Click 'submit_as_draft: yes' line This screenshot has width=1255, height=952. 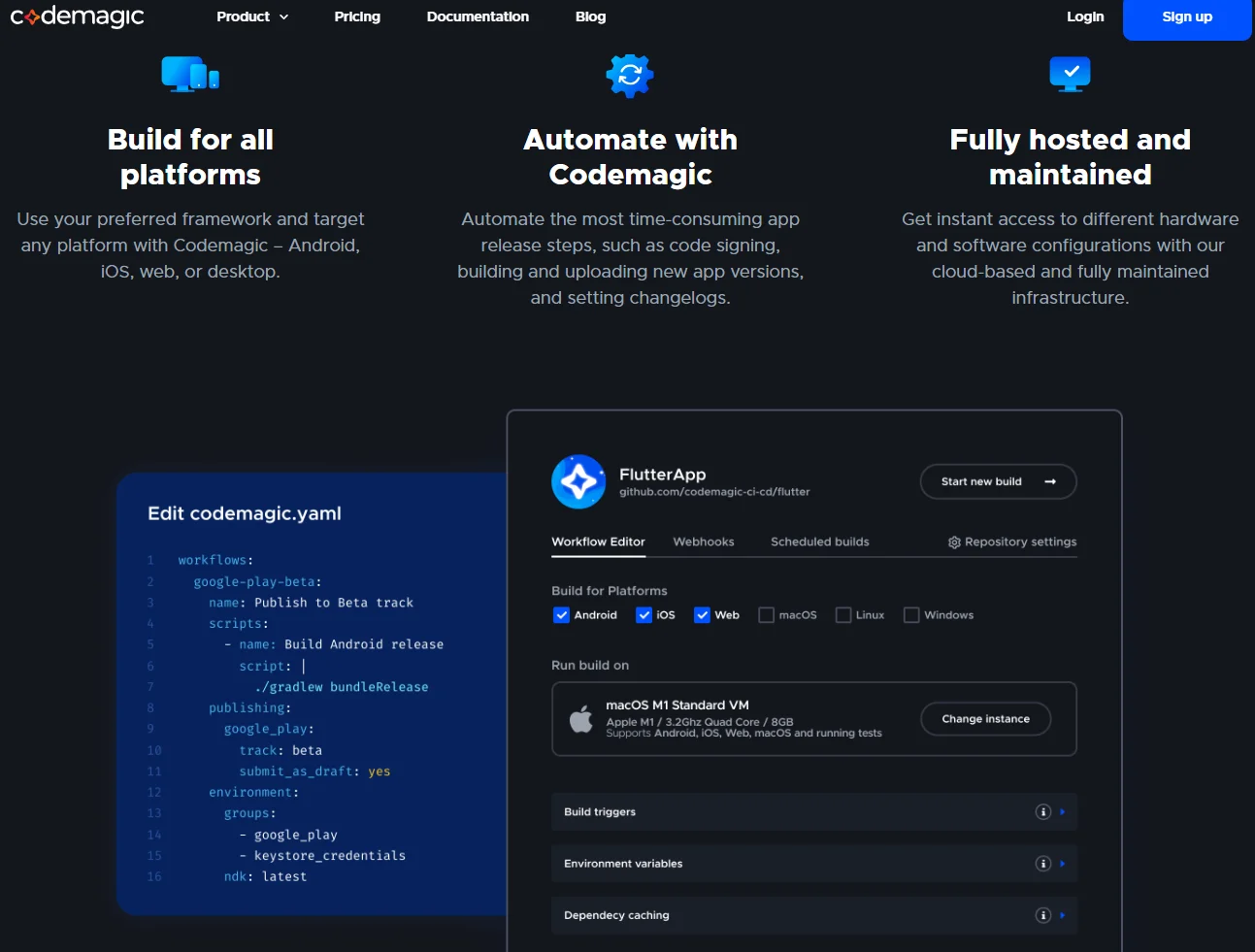(314, 771)
